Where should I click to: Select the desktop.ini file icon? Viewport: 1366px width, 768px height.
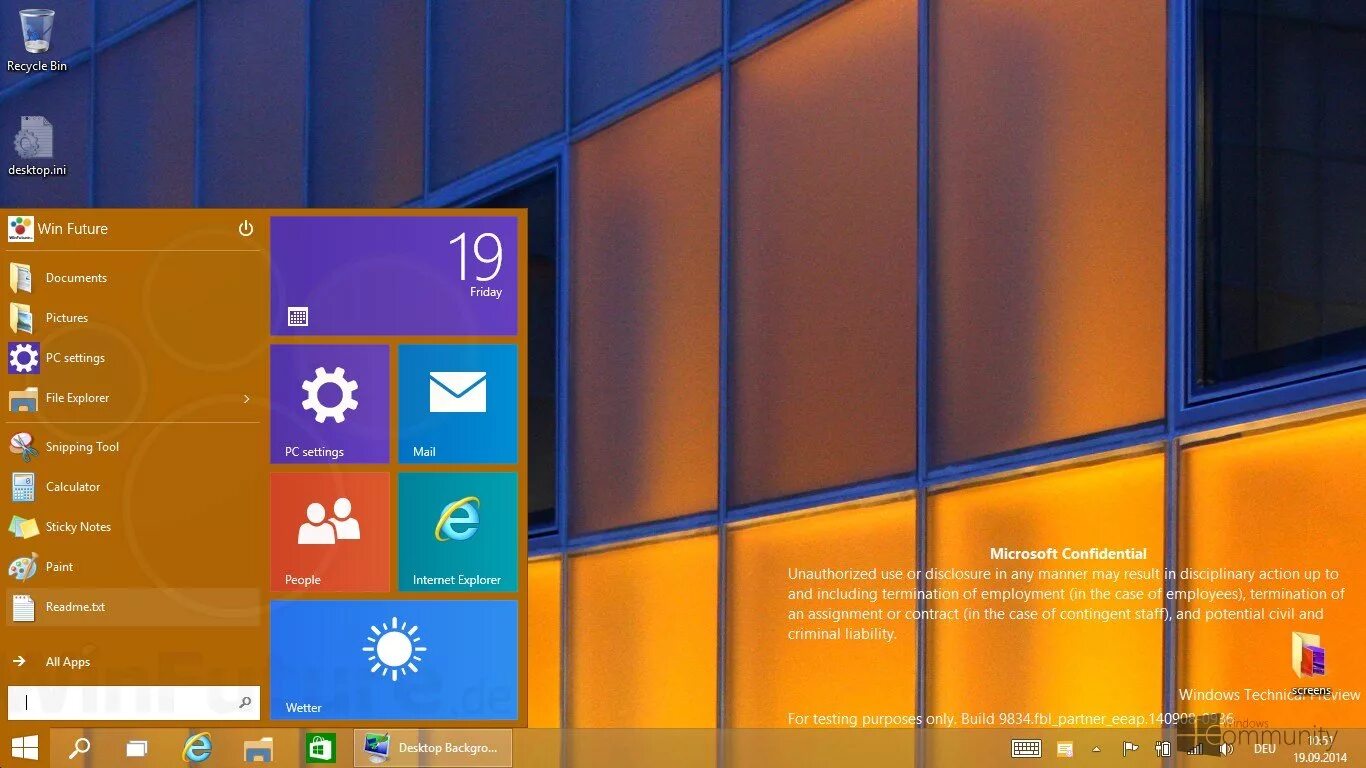(37, 145)
